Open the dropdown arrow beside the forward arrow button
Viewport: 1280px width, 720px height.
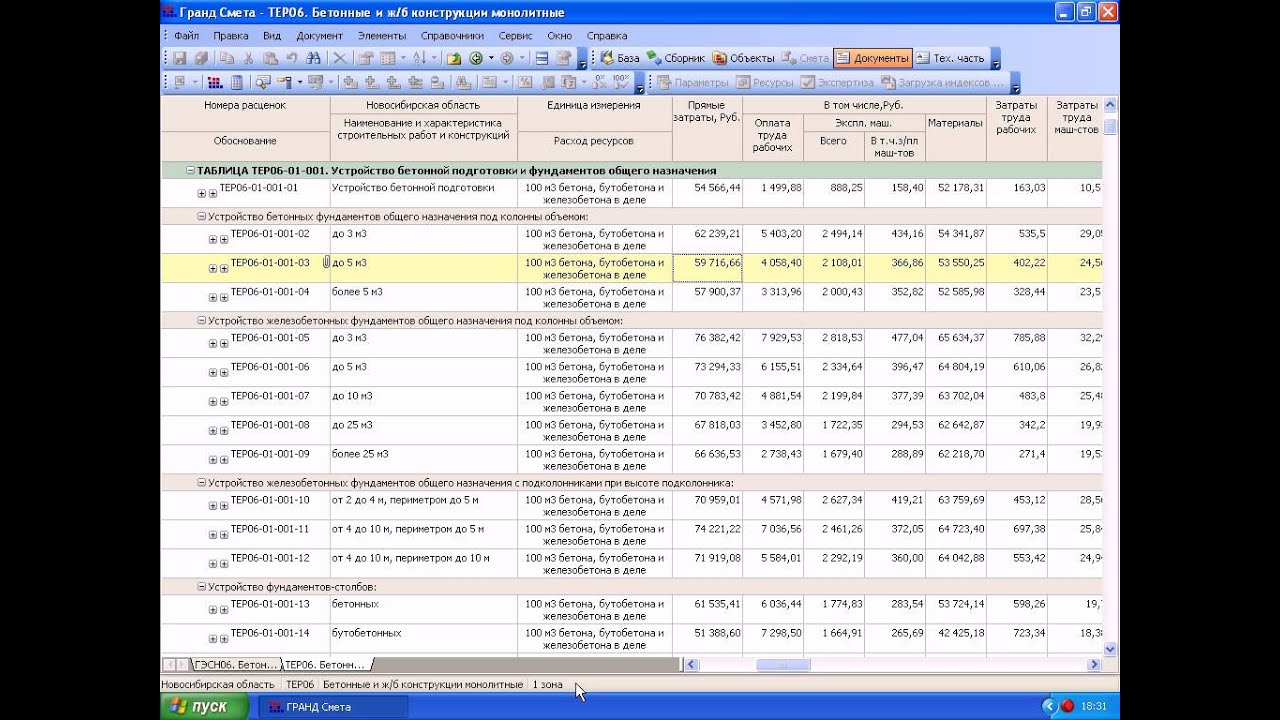pyautogui.click(x=521, y=58)
